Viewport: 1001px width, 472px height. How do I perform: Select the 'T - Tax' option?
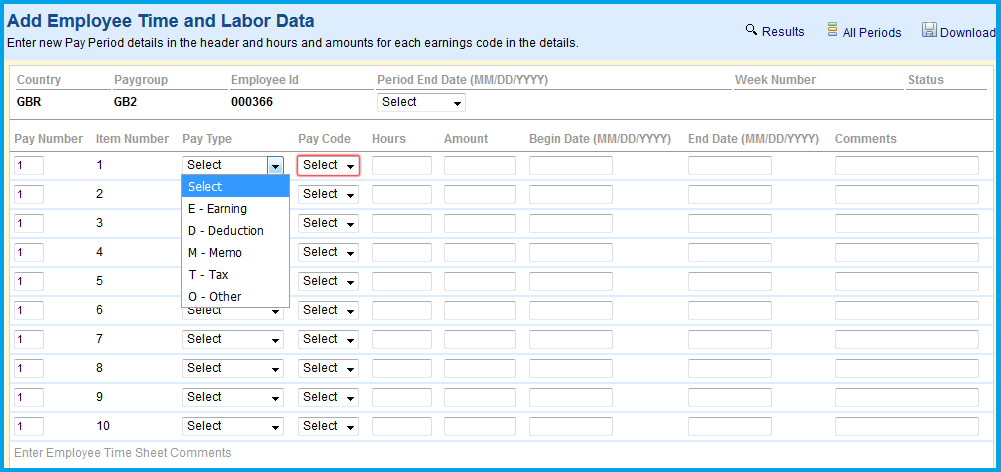click(x=208, y=275)
